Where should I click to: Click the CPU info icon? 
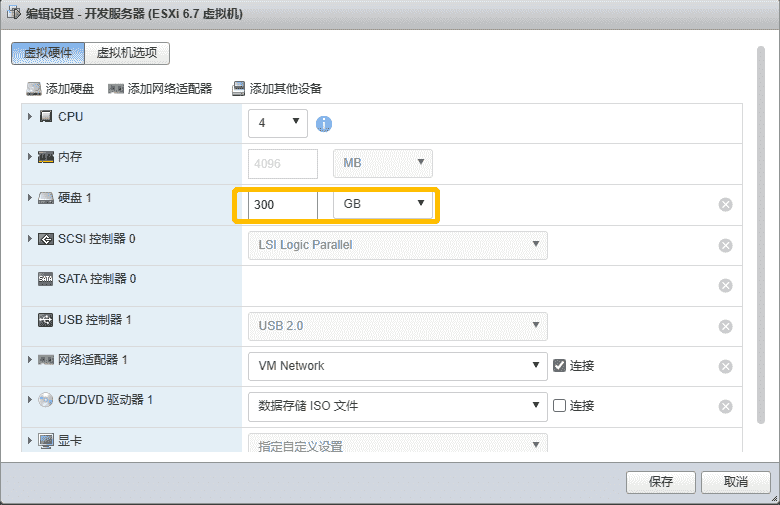pyautogui.click(x=324, y=124)
